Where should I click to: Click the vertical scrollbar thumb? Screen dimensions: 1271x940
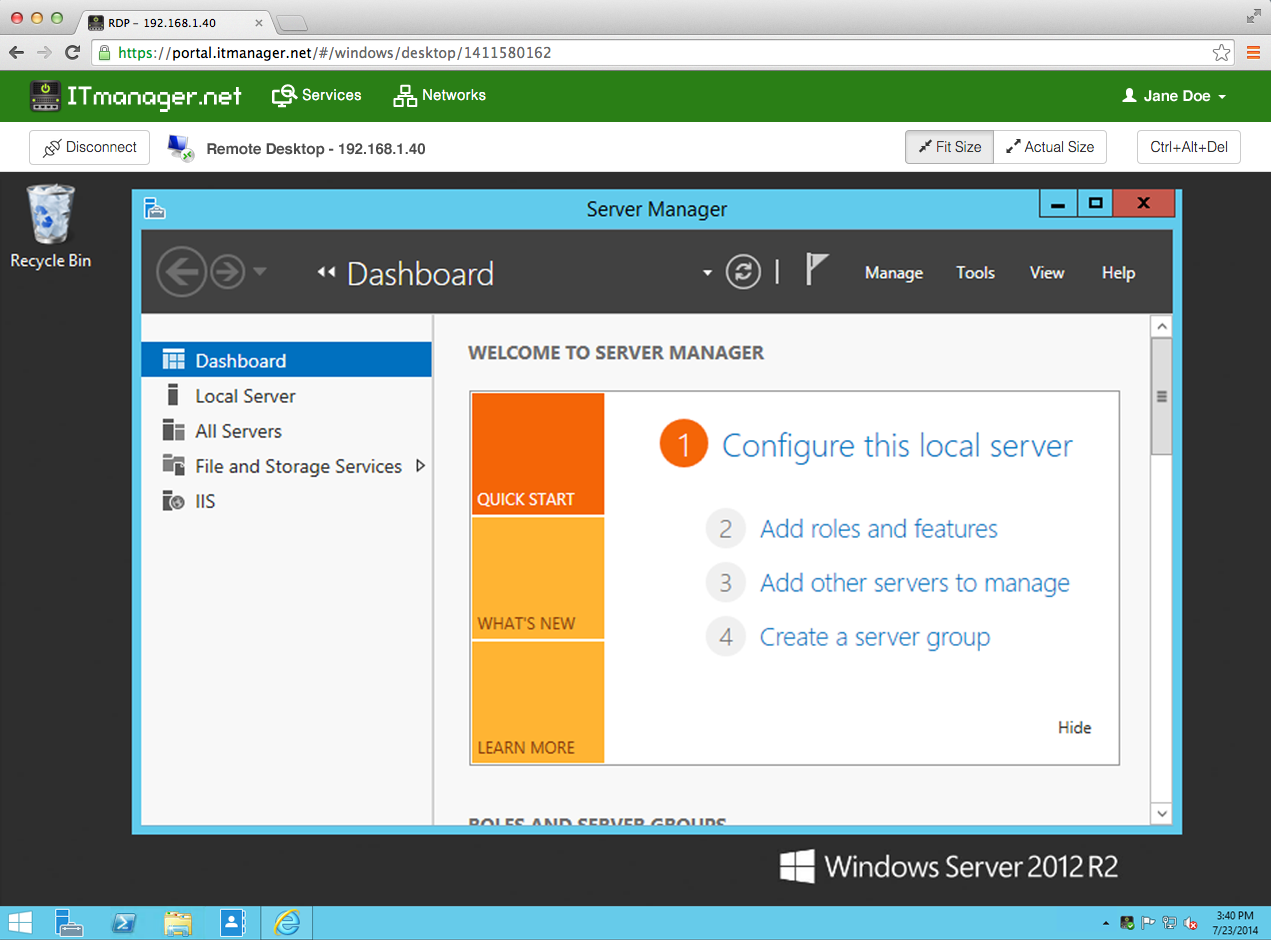1161,396
